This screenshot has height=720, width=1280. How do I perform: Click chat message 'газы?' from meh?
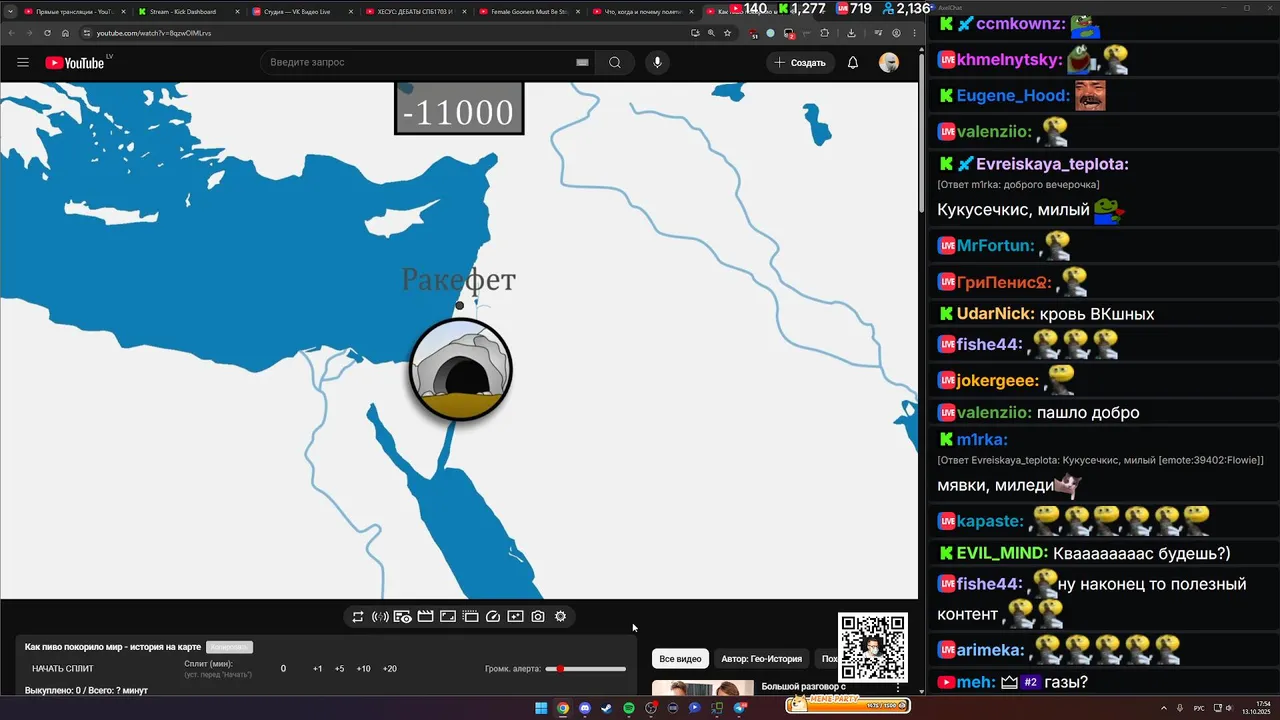[1068, 682]
